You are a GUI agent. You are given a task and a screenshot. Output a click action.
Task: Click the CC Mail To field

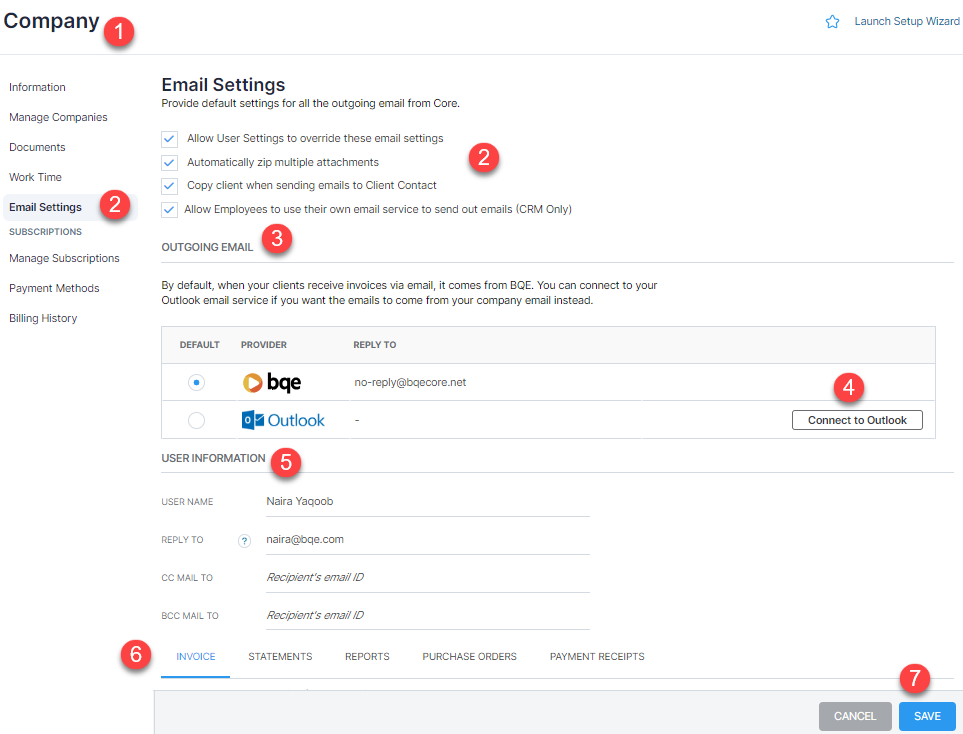(x=427, y=578)
